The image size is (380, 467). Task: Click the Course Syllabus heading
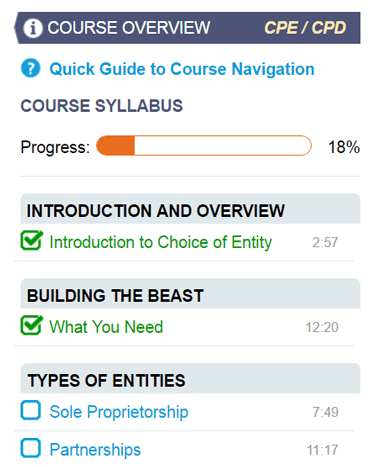coord(102,106)
